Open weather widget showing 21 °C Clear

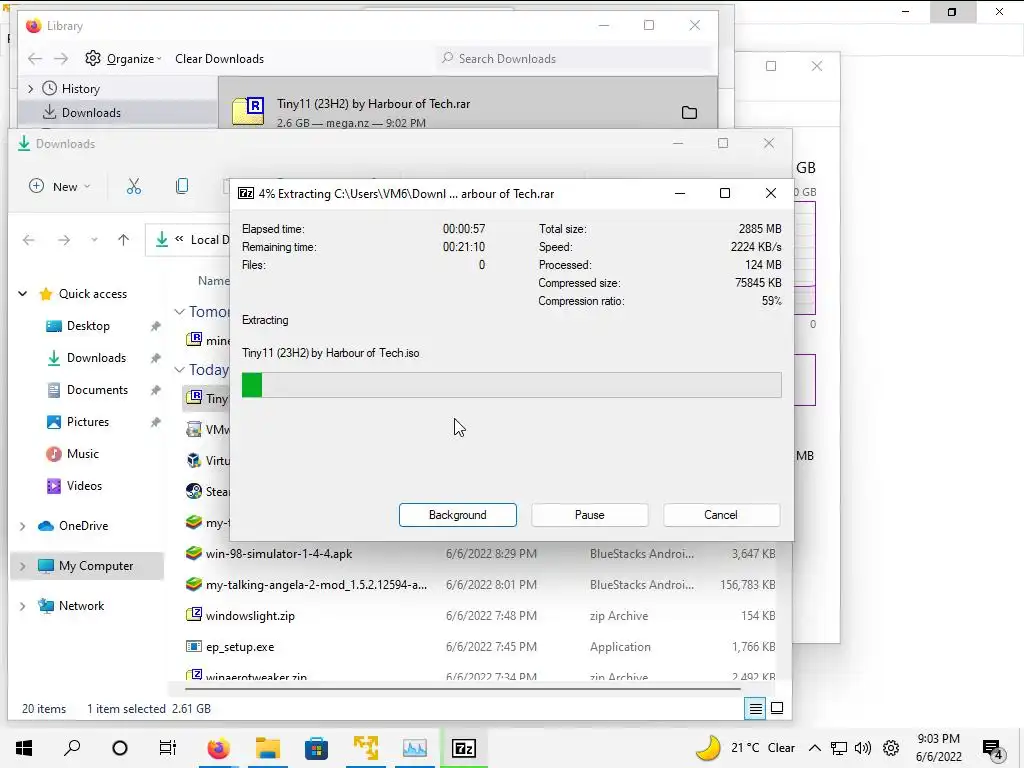tap(746, 748)
